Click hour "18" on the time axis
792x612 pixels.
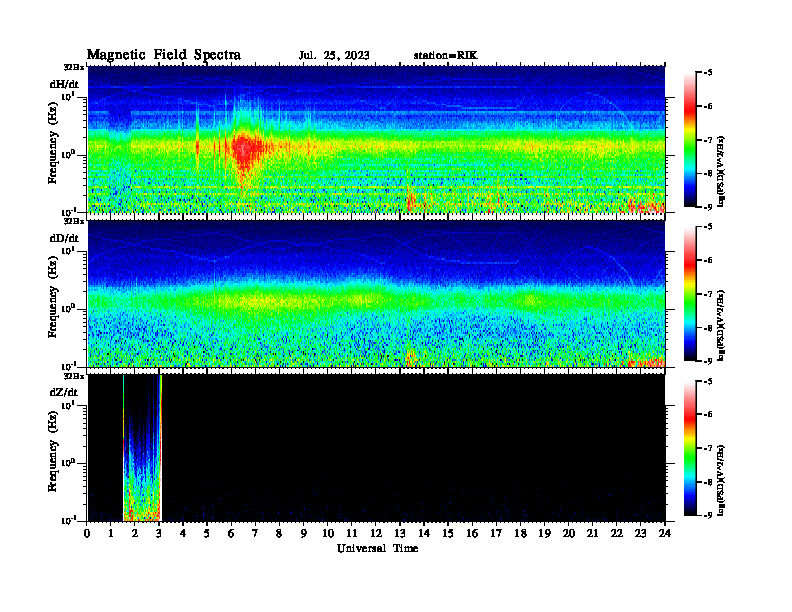coord(520,533)
